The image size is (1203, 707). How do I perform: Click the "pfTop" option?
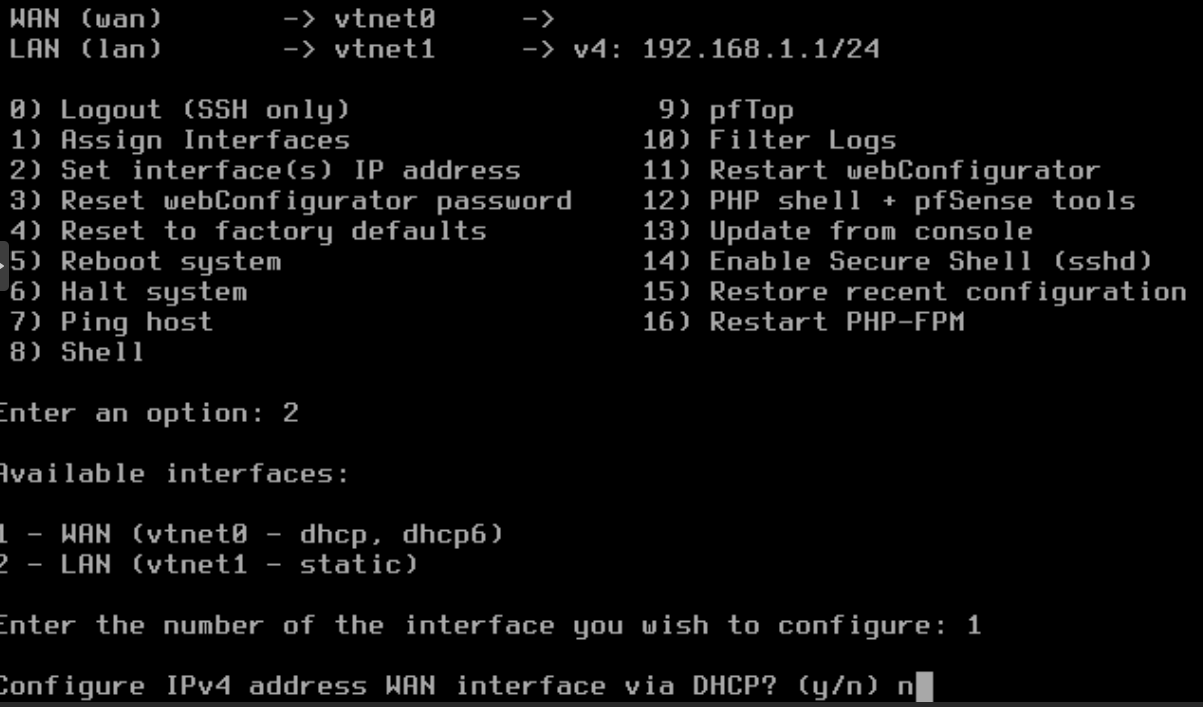point(750,110)
